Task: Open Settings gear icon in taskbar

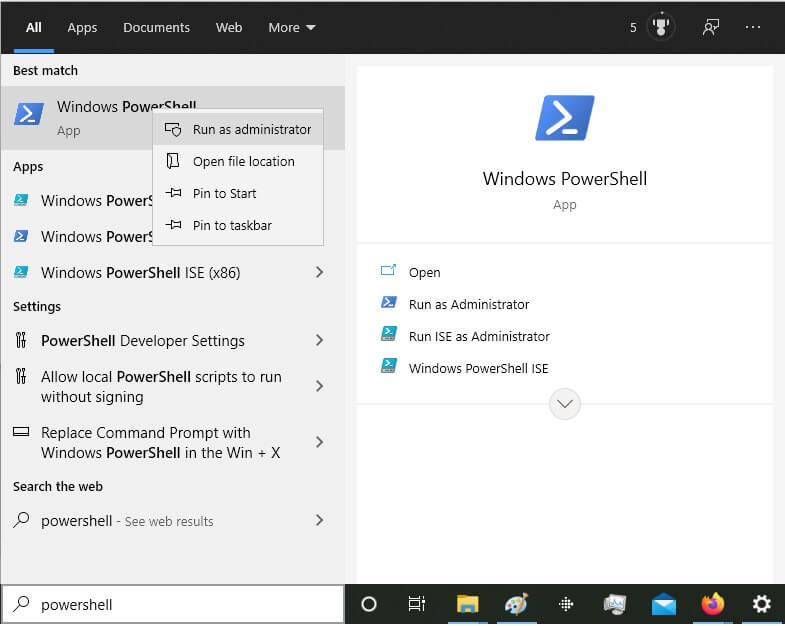Action: coord(761,604)
